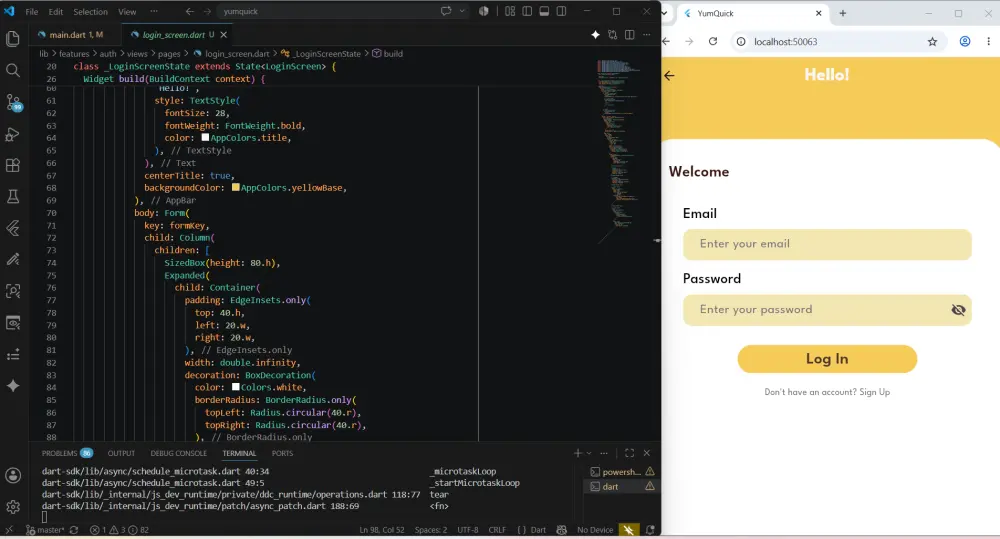
Task: Open the title bar overflow menu ellipsis
Action: click(x=154, y=11)
